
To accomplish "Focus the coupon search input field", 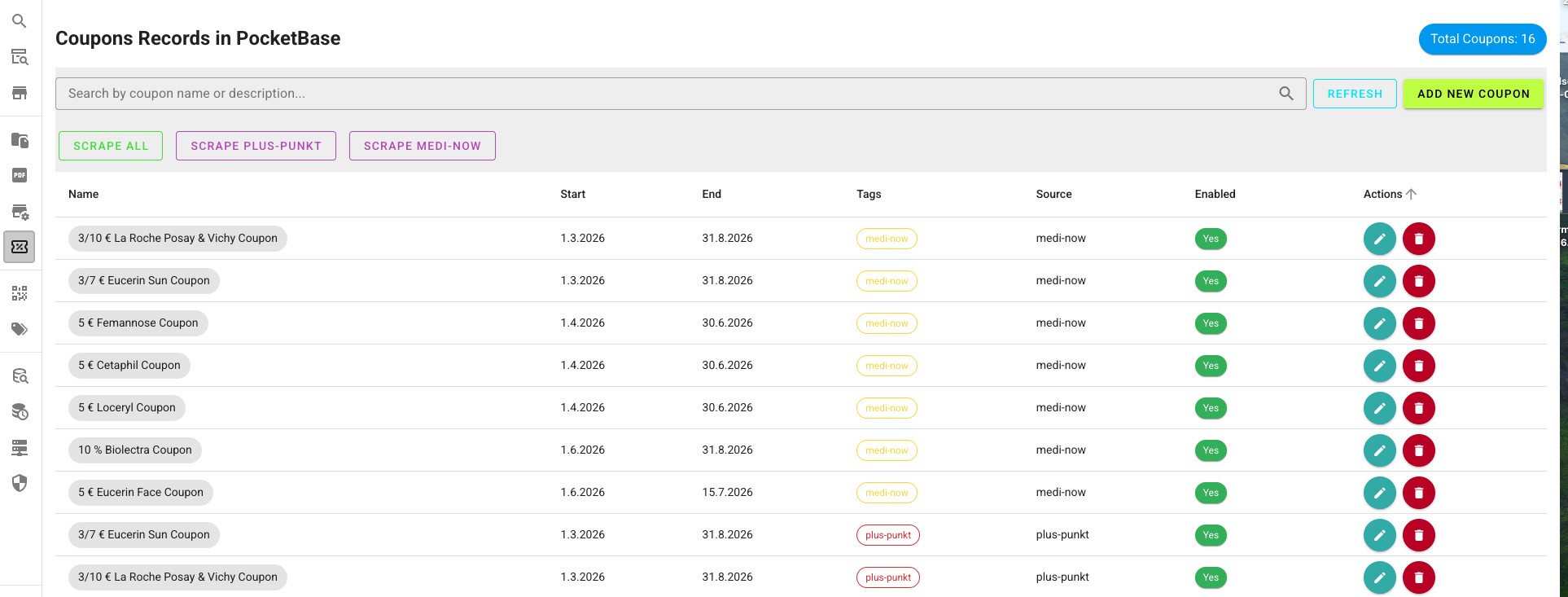I will pyautogui.click(x=668, y=94).
